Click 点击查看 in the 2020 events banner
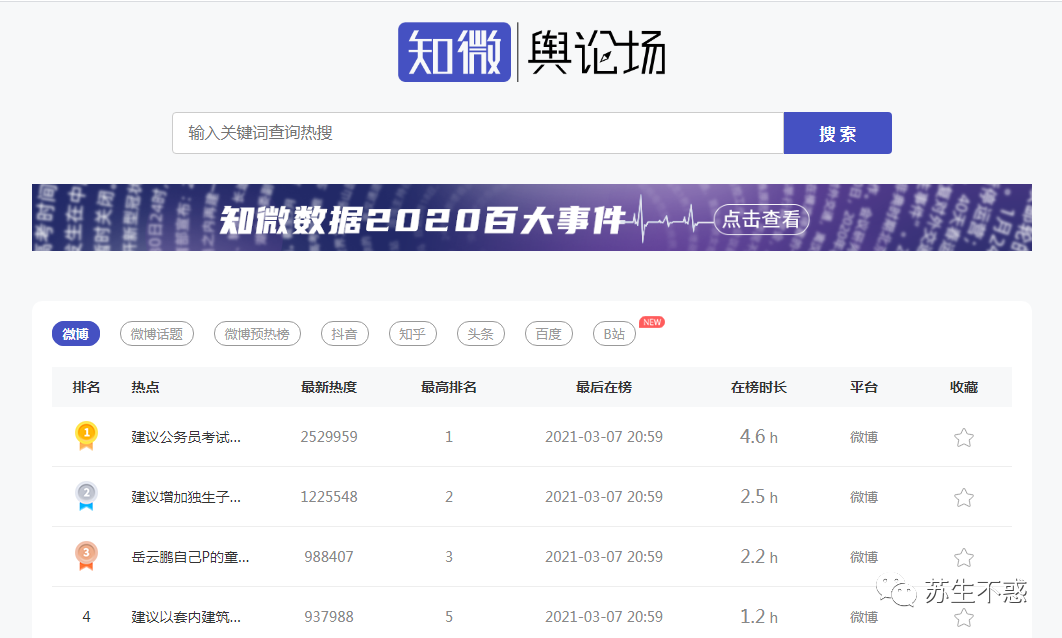 pos(761,218)
